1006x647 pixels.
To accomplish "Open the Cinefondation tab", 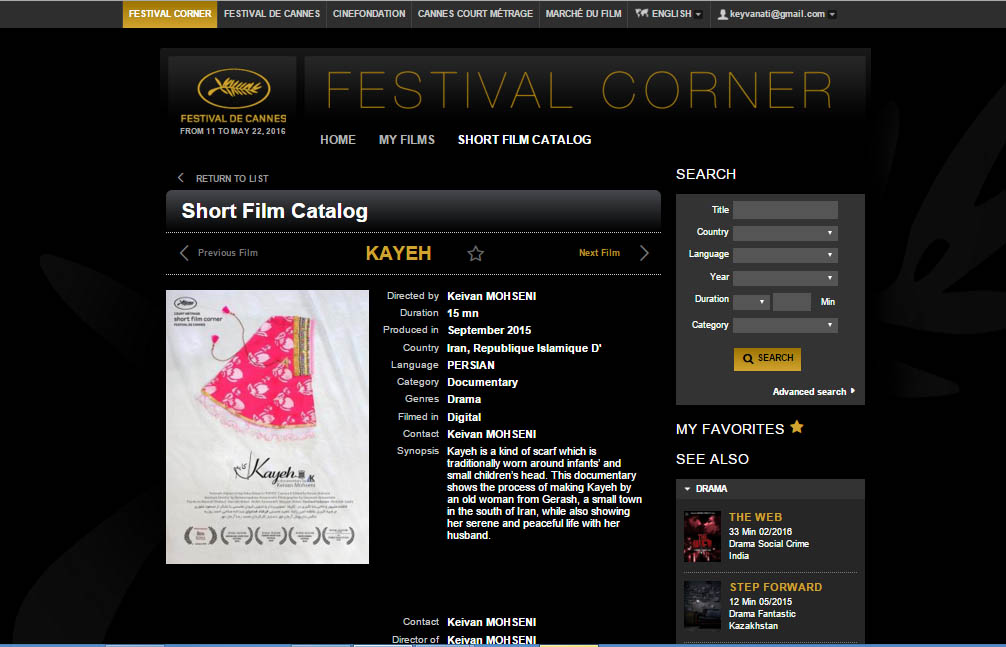I will pyautogui.click(x=369, y=13).
